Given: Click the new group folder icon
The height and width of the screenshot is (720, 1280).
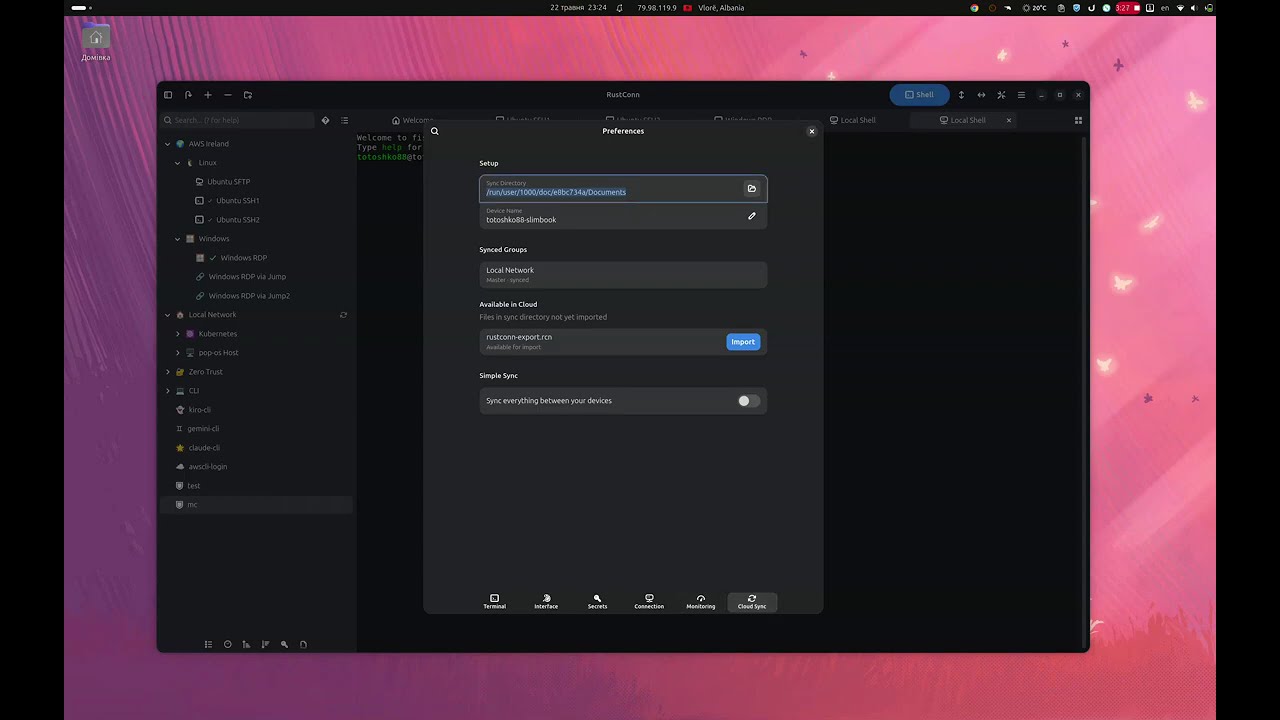Looking at the screenshot, I should click(248, 95).
